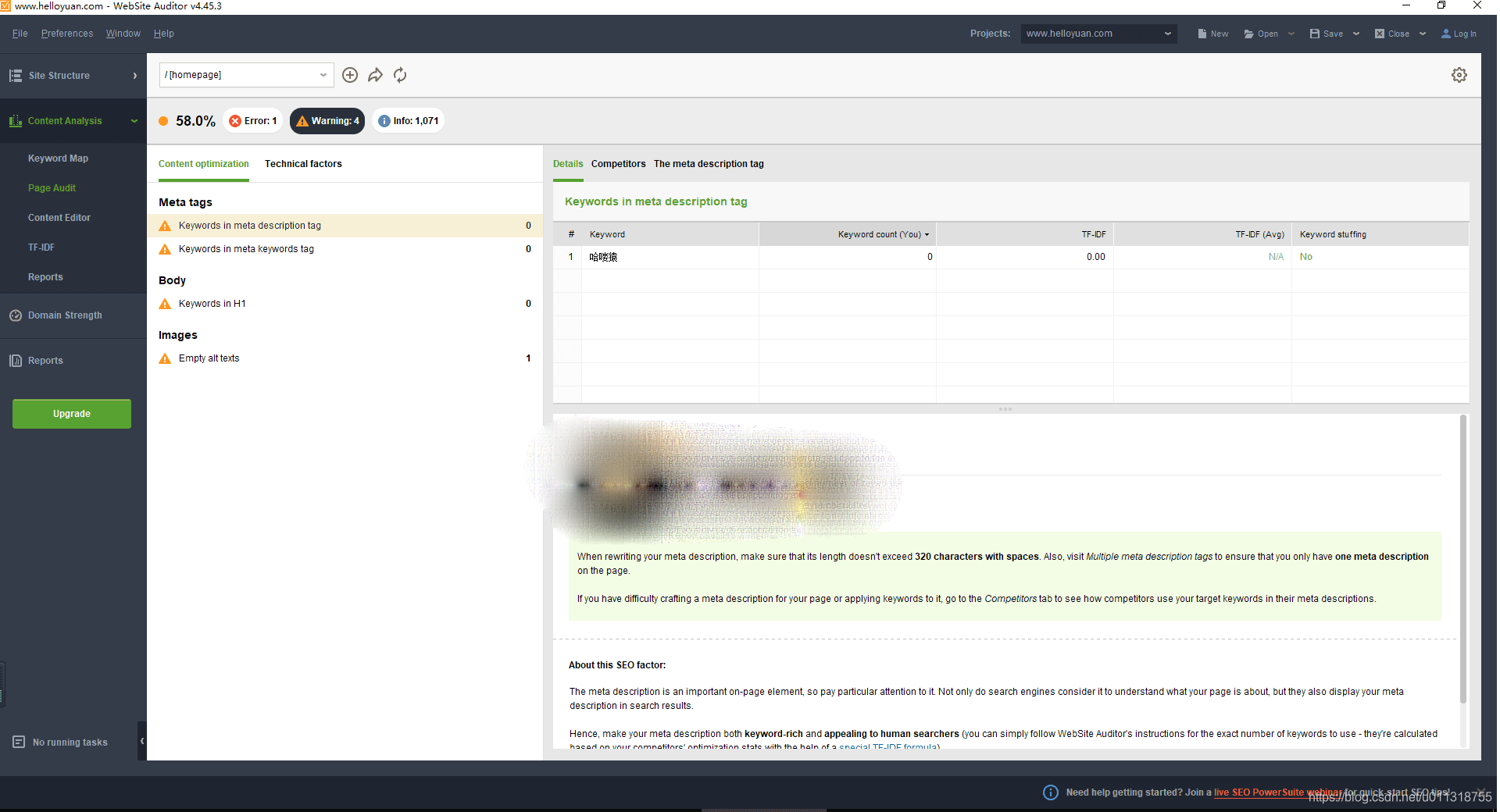The width and height of the screenshot is (1500, 812).
Task: Click the Open folder icon
Action: click(x=1249, y=34)
